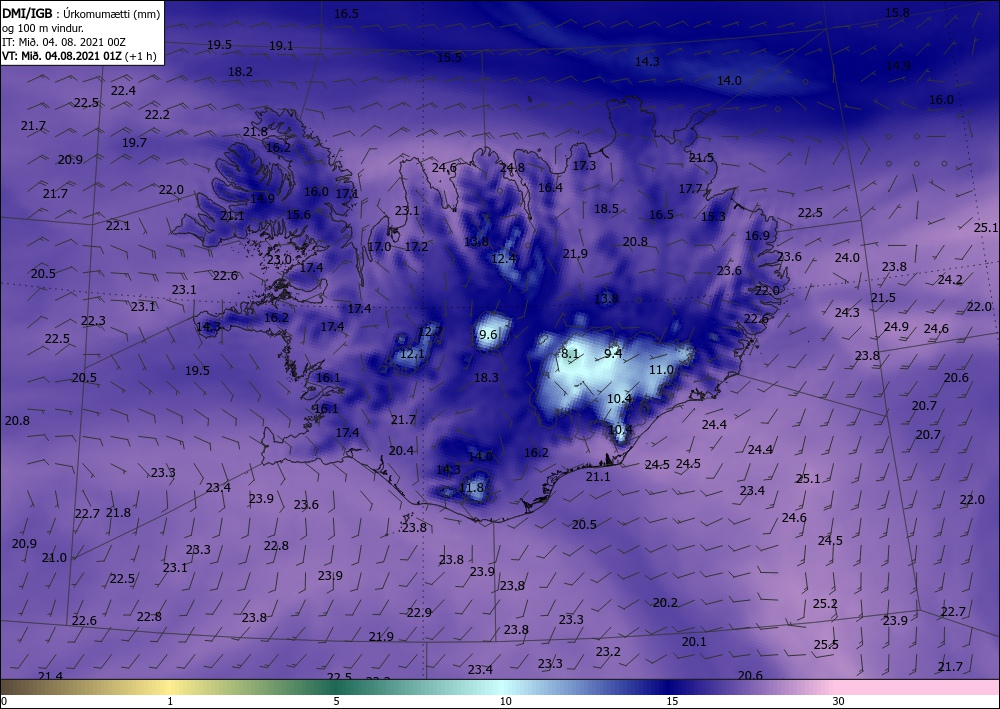
Task: Click the 11.0 value on the map
Action: pos(661,370)
